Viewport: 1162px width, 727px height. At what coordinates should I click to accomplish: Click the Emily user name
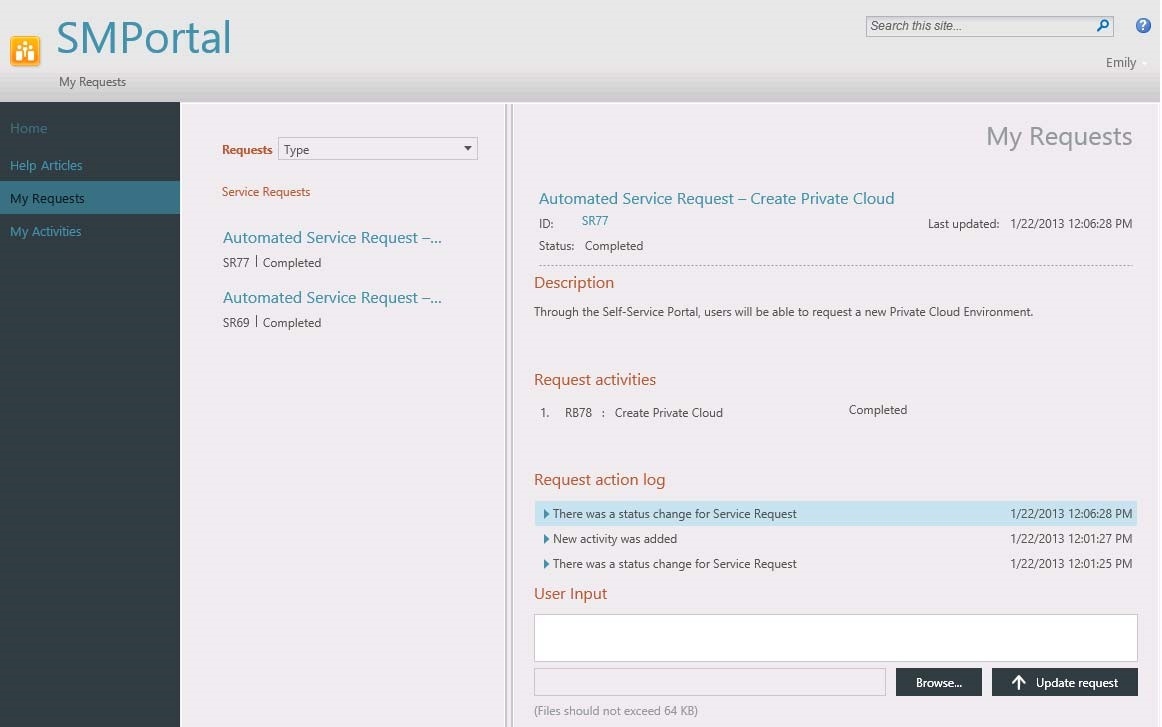(x=1120, y=63)
